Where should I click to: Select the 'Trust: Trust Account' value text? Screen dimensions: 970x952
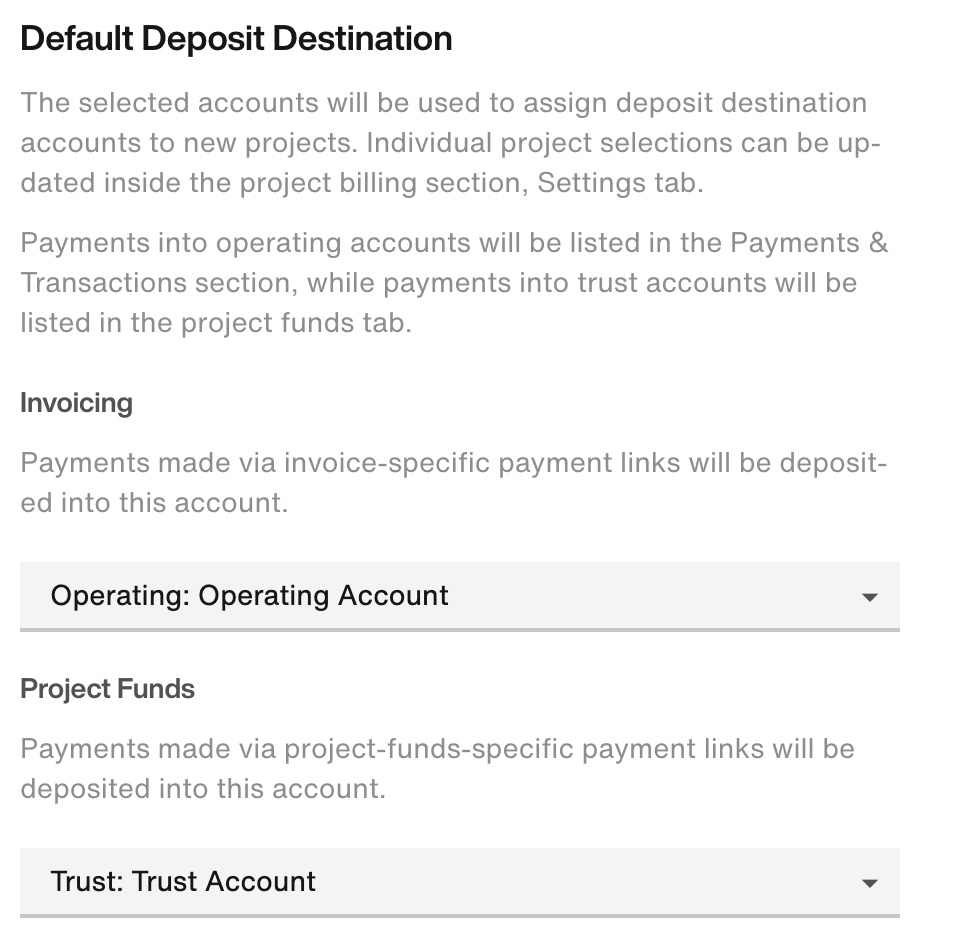click(183, 881)
